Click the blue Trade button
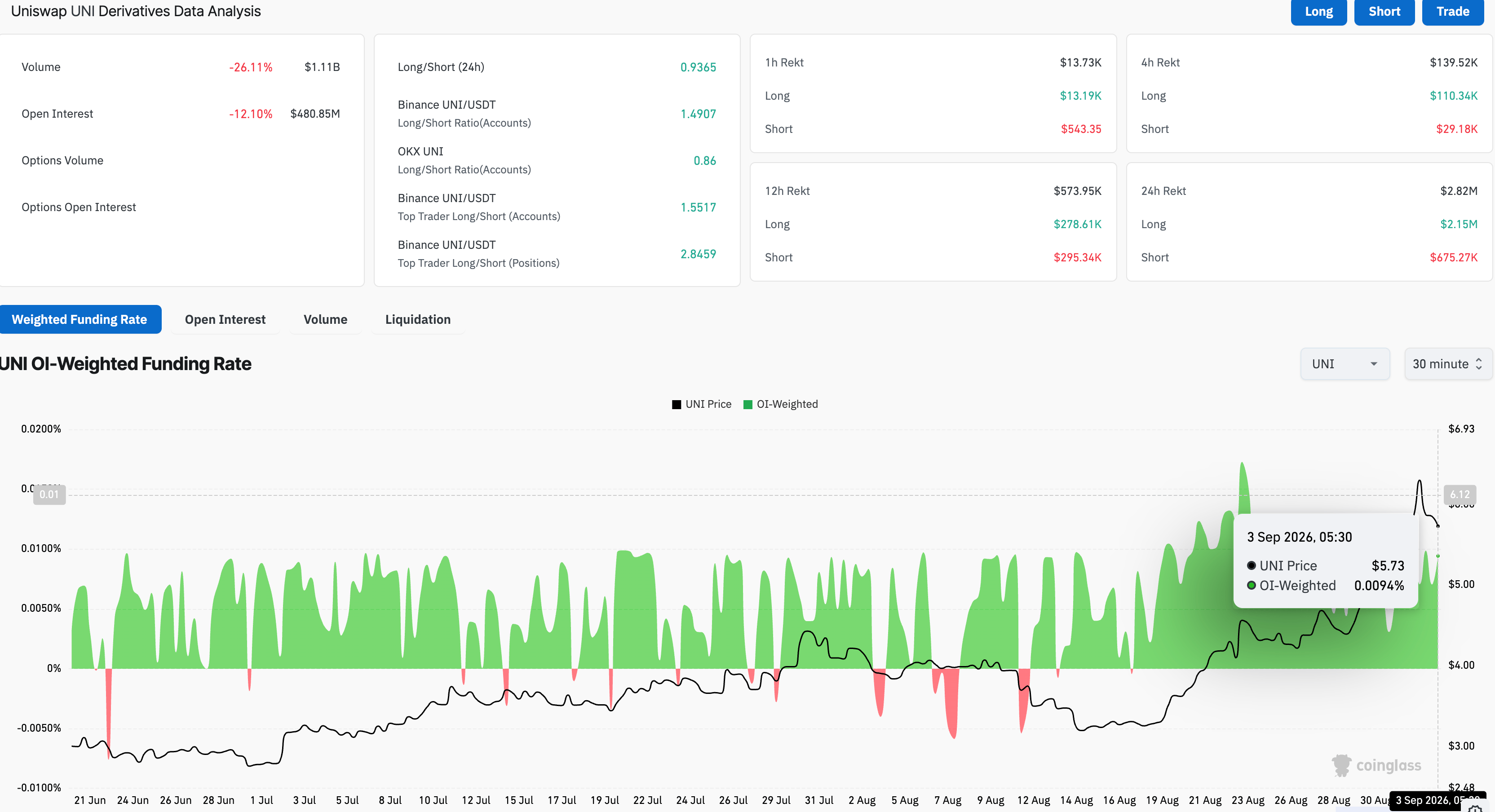Screen dimensions: 1495x812 pyautogui.click(x=1453, y=12)
